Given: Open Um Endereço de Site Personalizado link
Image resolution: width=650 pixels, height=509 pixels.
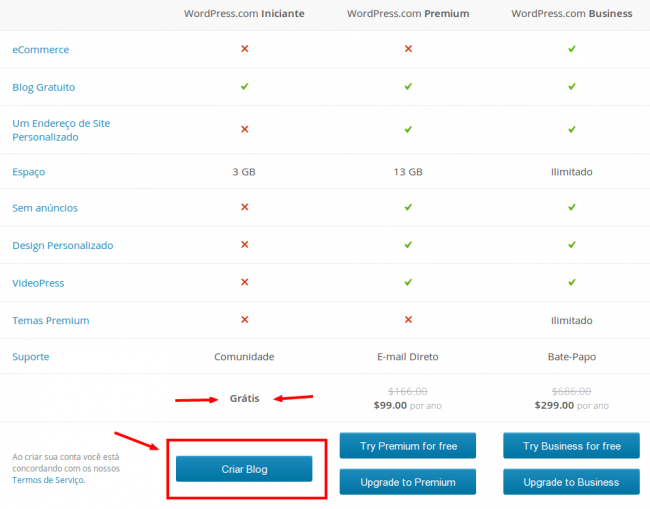Looking at the screenshot, I should pos(61,130).
